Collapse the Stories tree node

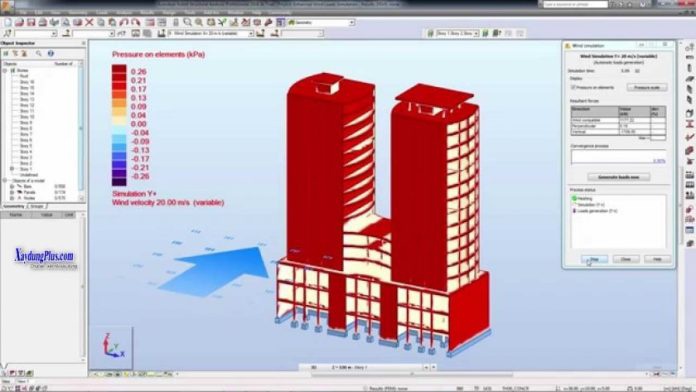tap(5, 70)
